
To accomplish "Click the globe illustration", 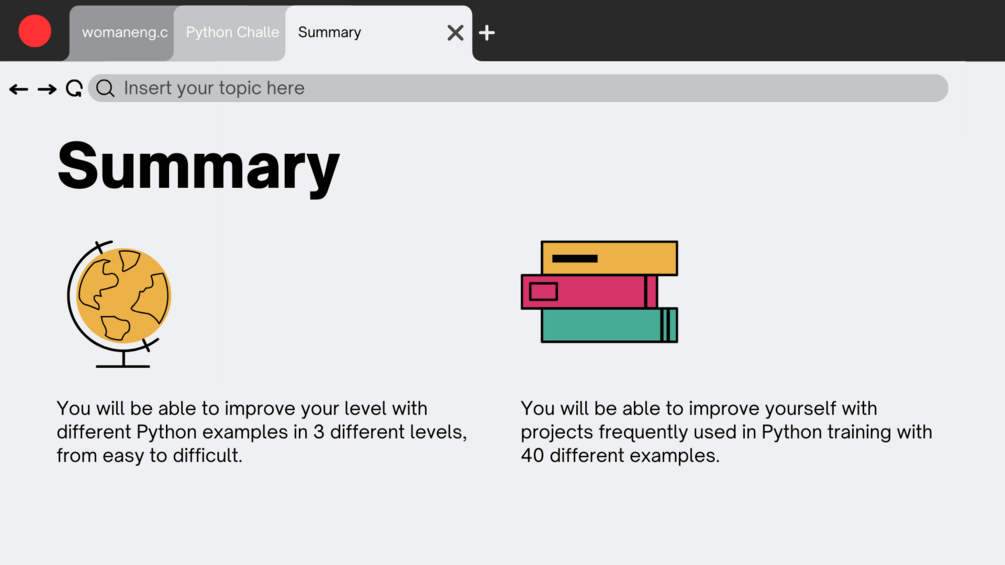I will pyautogui.click(x=120, y=304).
